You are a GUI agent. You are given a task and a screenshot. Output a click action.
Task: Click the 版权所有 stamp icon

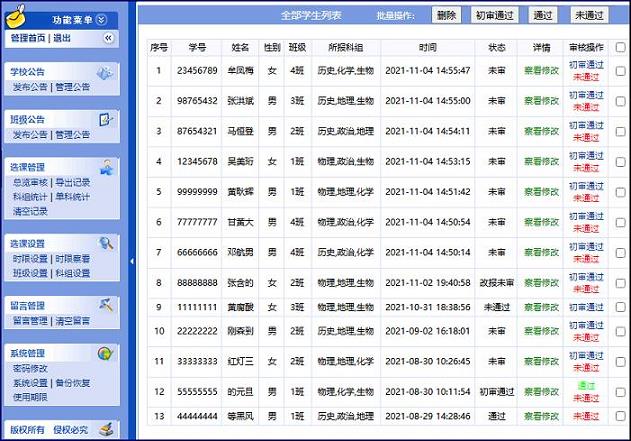(x=104, y=430)
